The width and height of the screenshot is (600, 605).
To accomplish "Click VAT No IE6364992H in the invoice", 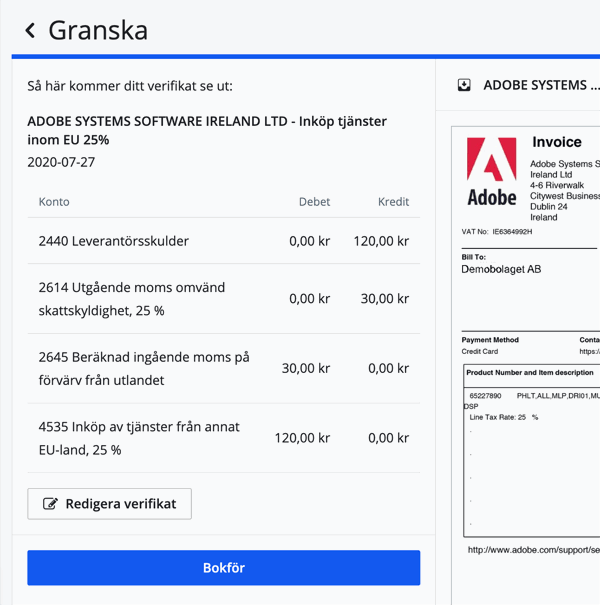I will (x=497, y=232).
